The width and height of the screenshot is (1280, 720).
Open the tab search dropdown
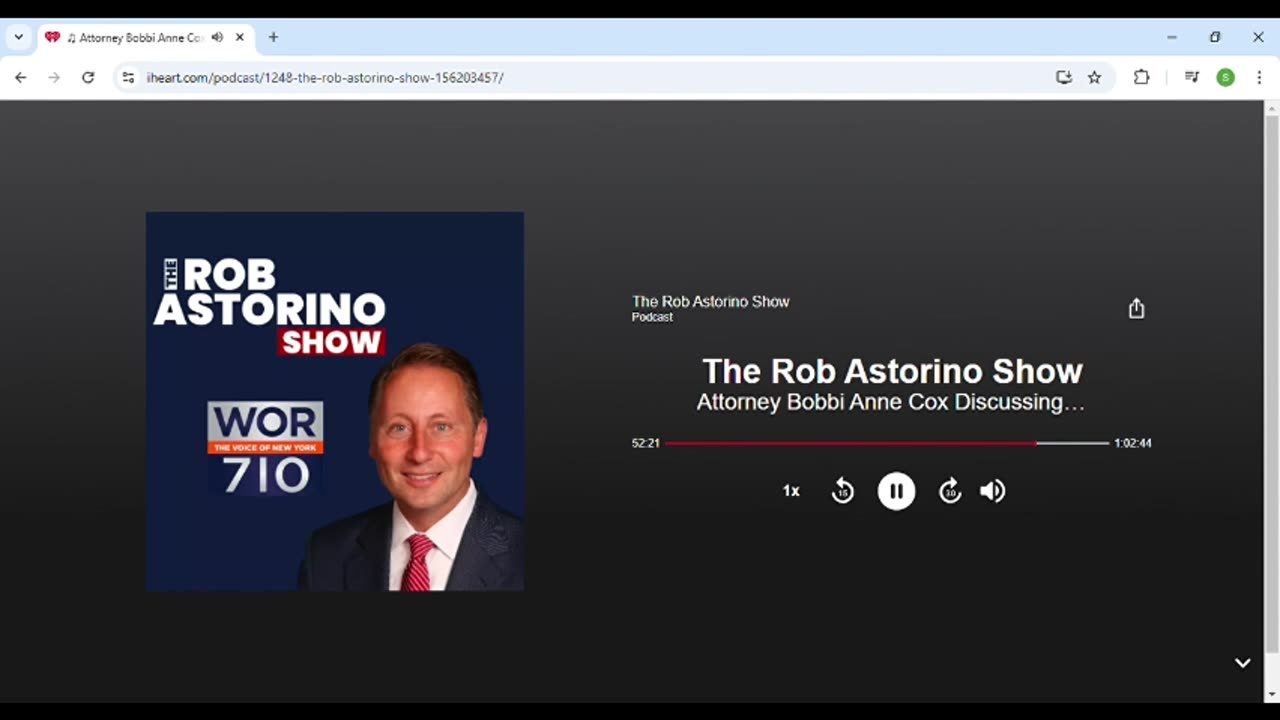pyautogui.click(x=18, y=37)
